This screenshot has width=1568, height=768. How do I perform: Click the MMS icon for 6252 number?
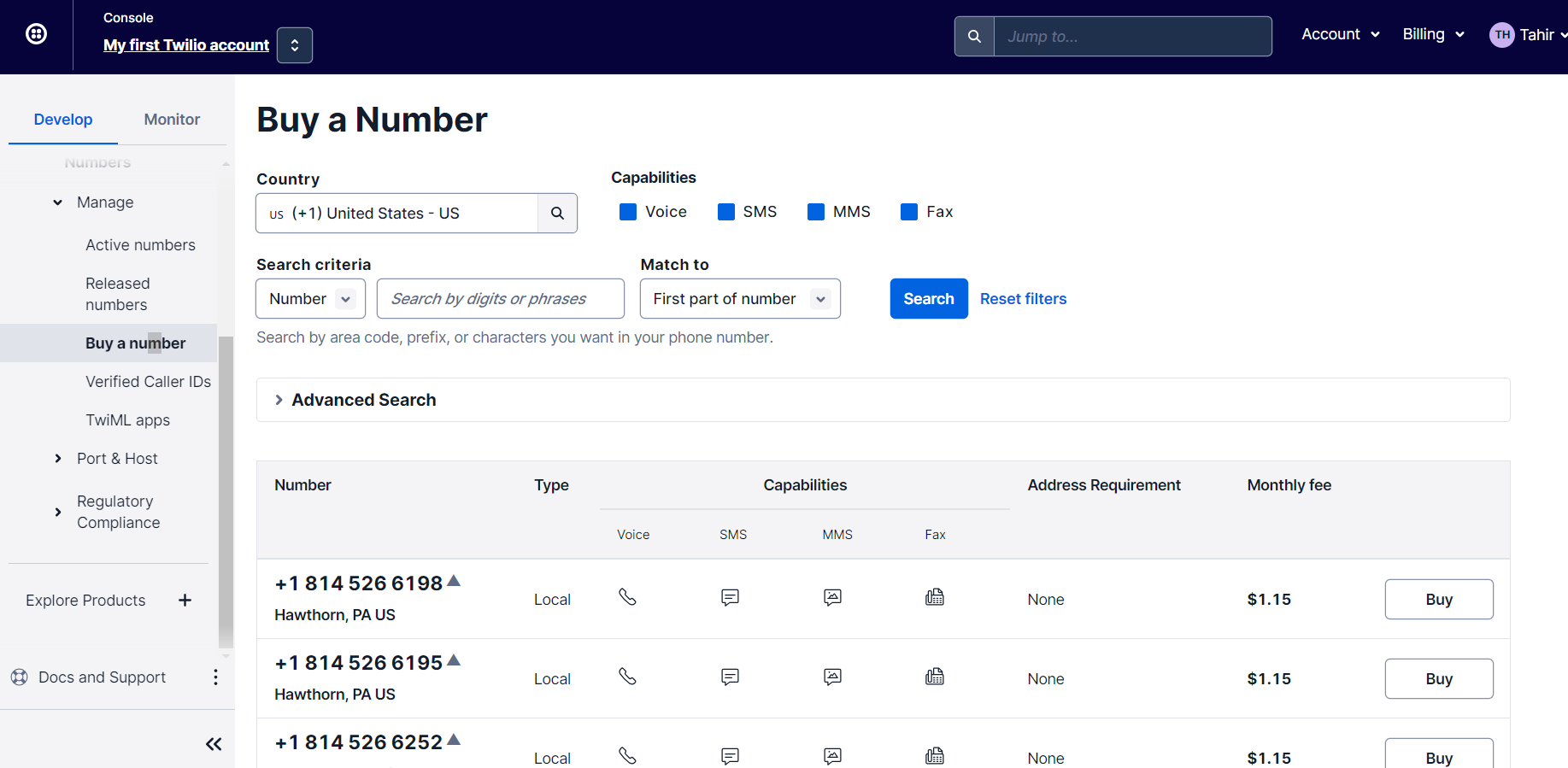click(x=832, y=756)
